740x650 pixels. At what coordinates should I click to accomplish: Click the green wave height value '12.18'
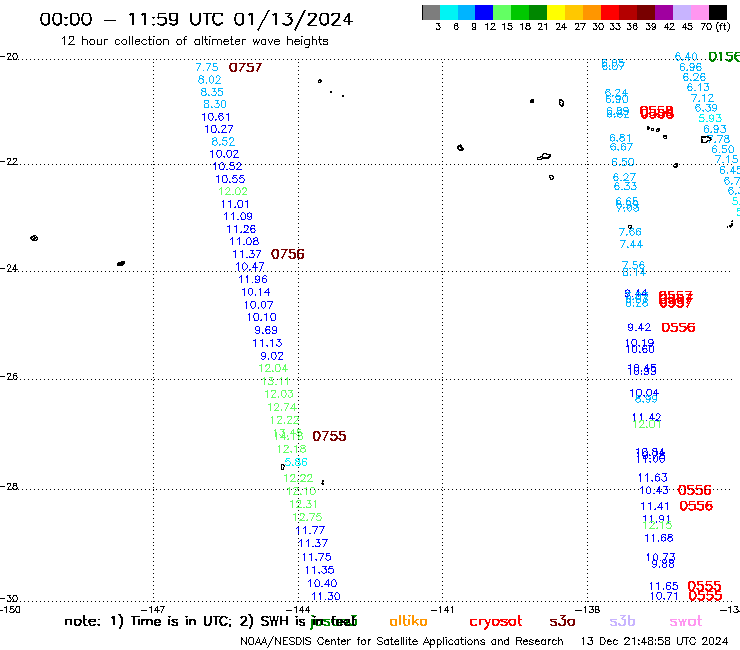[292, 449]
